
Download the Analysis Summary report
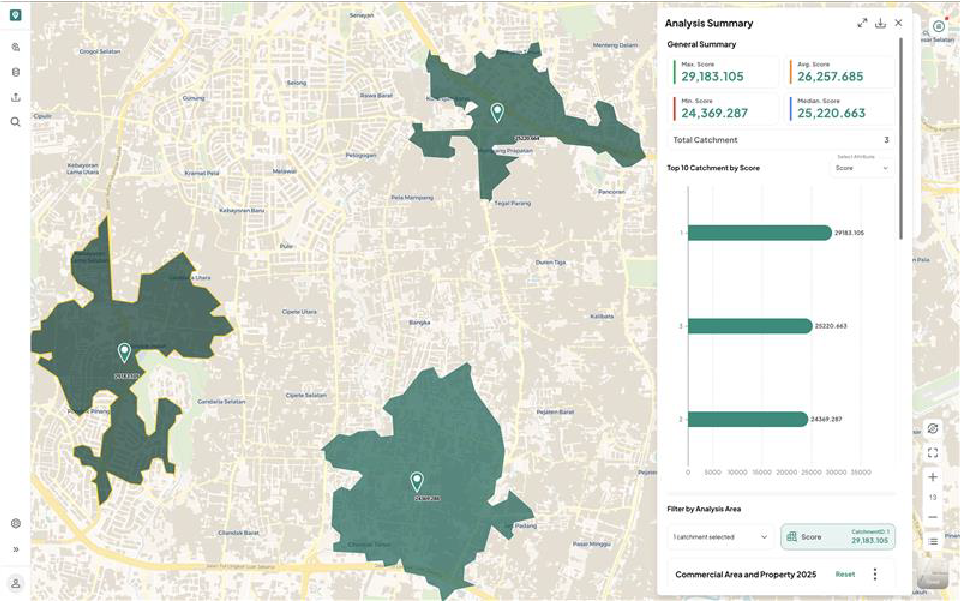(880, 23)
